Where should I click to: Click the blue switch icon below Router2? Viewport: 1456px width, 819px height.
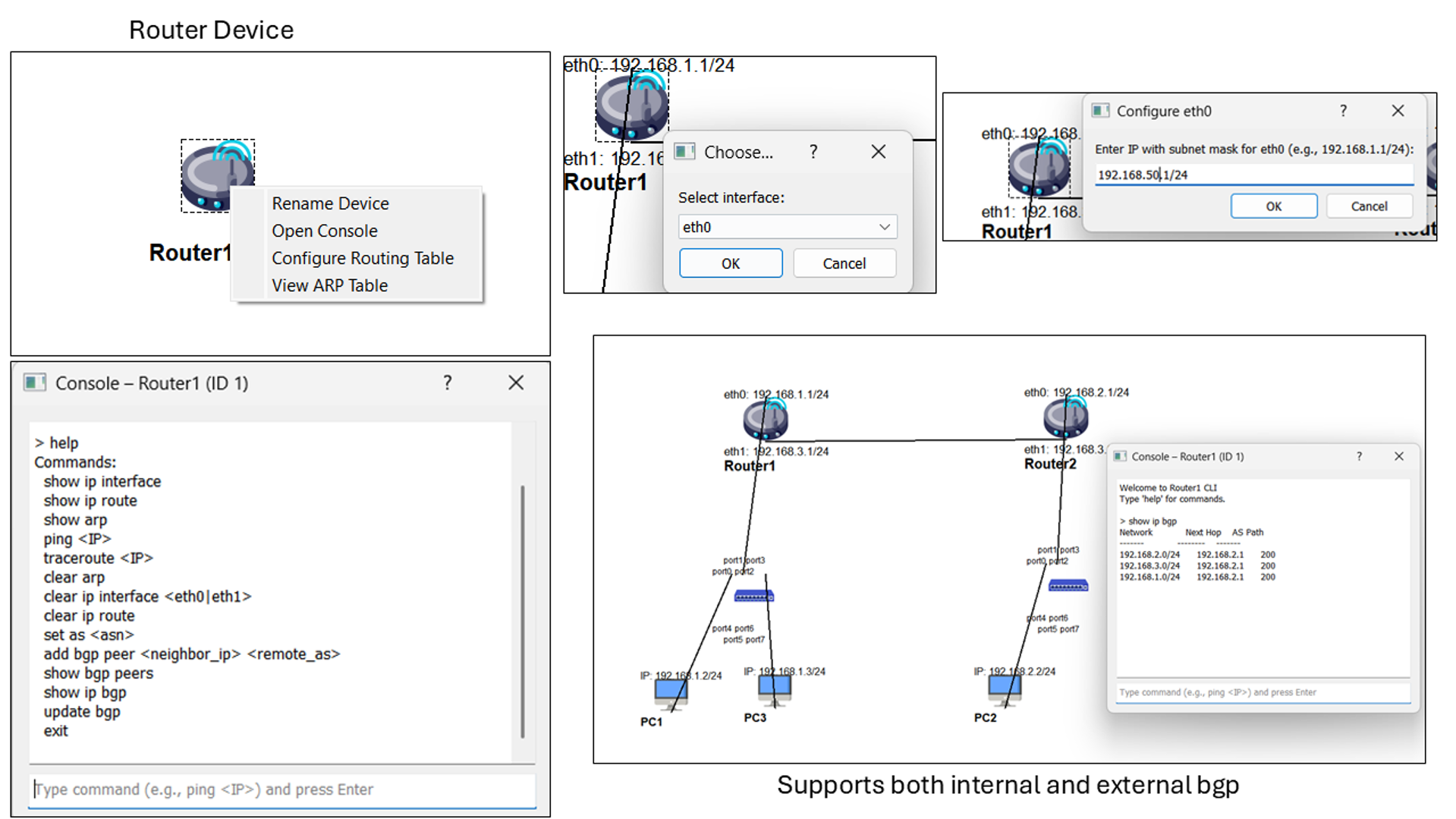(1068, 585)
